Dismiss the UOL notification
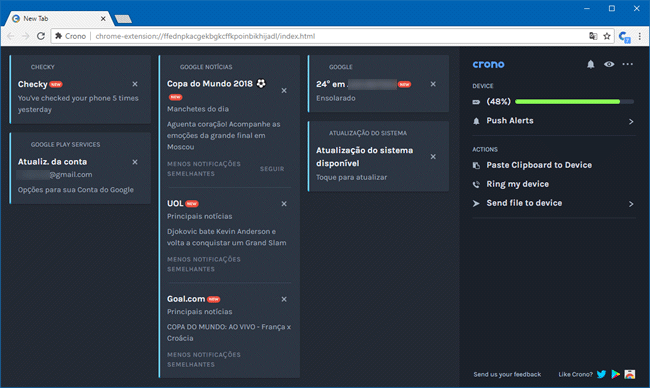 click(284, 204)
